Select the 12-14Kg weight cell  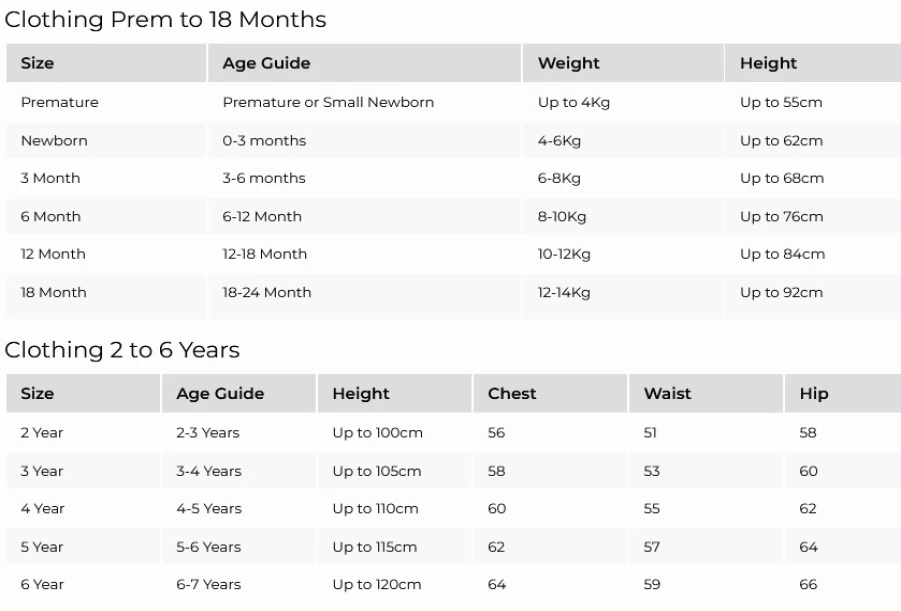(623, 293)
